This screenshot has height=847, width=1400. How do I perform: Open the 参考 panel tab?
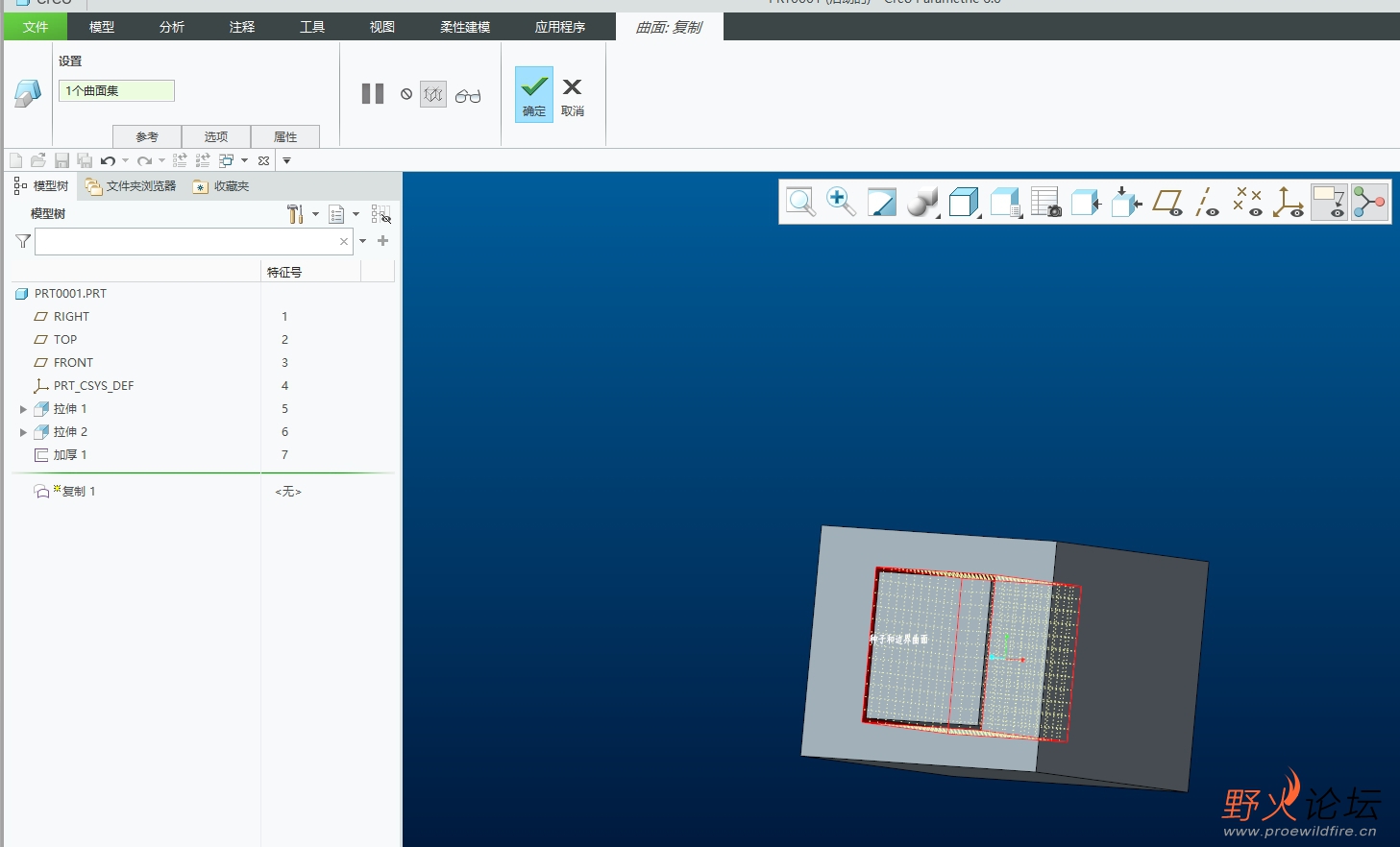[x=147, y=136]
